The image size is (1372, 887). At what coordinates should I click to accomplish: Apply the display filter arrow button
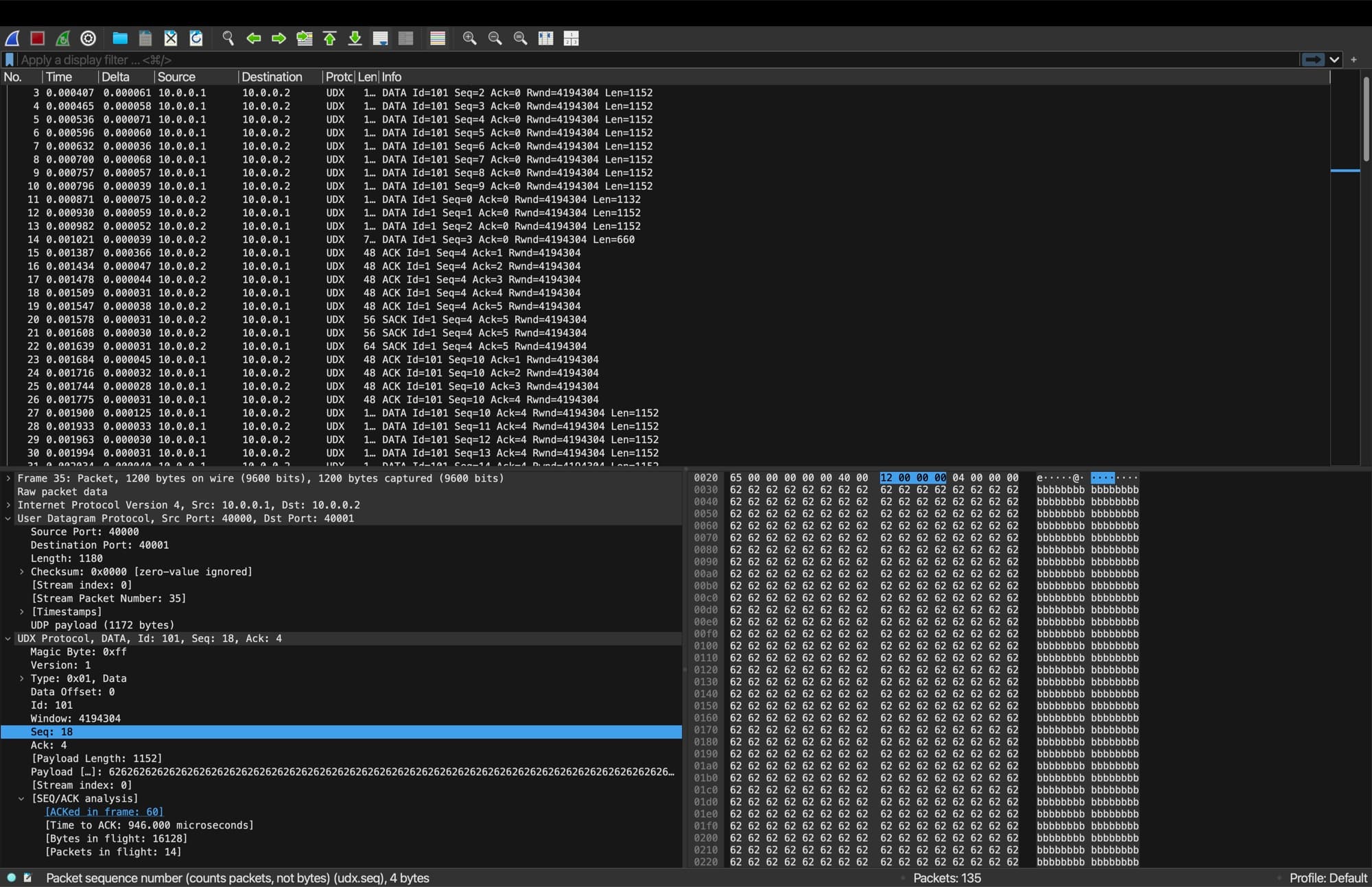(1312, 60)
